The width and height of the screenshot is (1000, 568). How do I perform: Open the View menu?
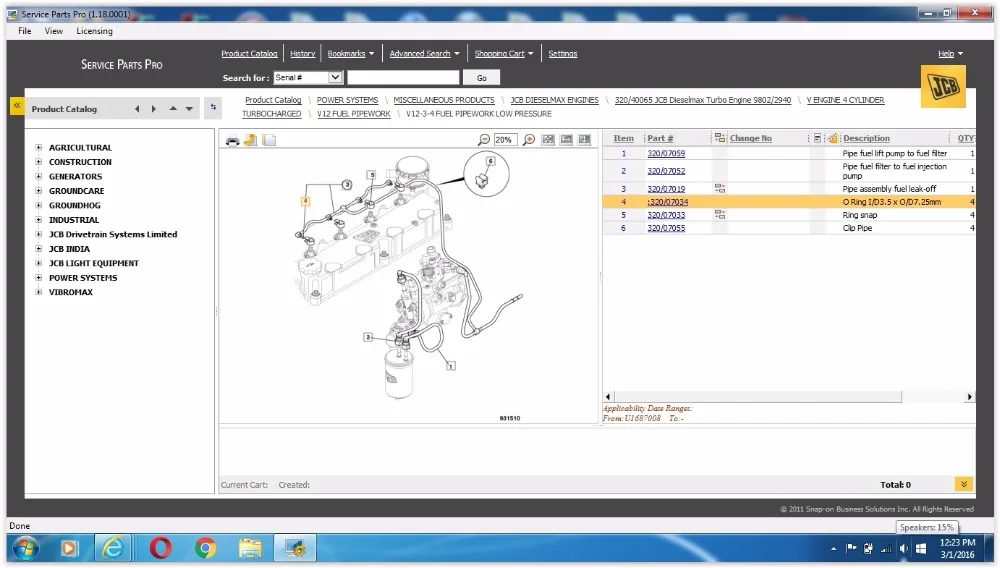coord(54,31)
